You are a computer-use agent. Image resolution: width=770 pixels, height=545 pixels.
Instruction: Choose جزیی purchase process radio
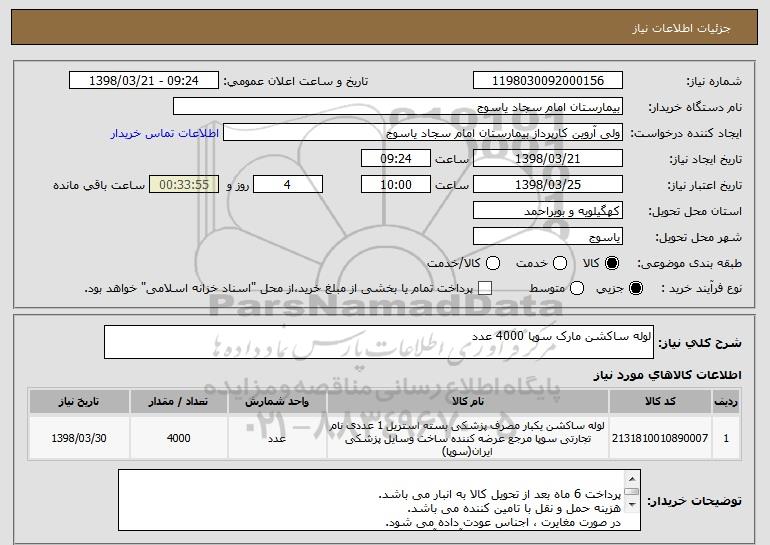(635, 289)
